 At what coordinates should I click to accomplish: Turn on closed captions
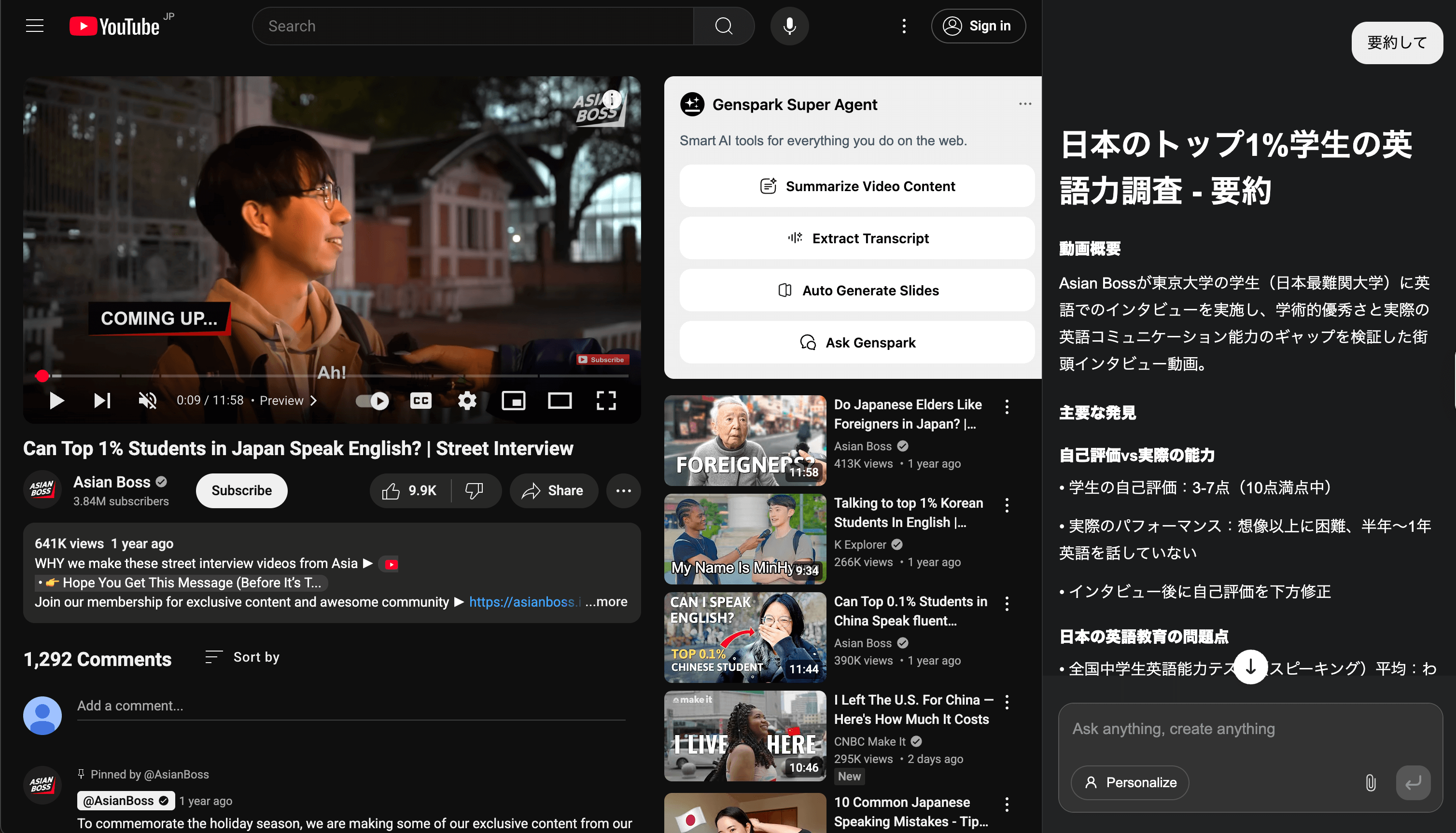[x=420, y=401]
